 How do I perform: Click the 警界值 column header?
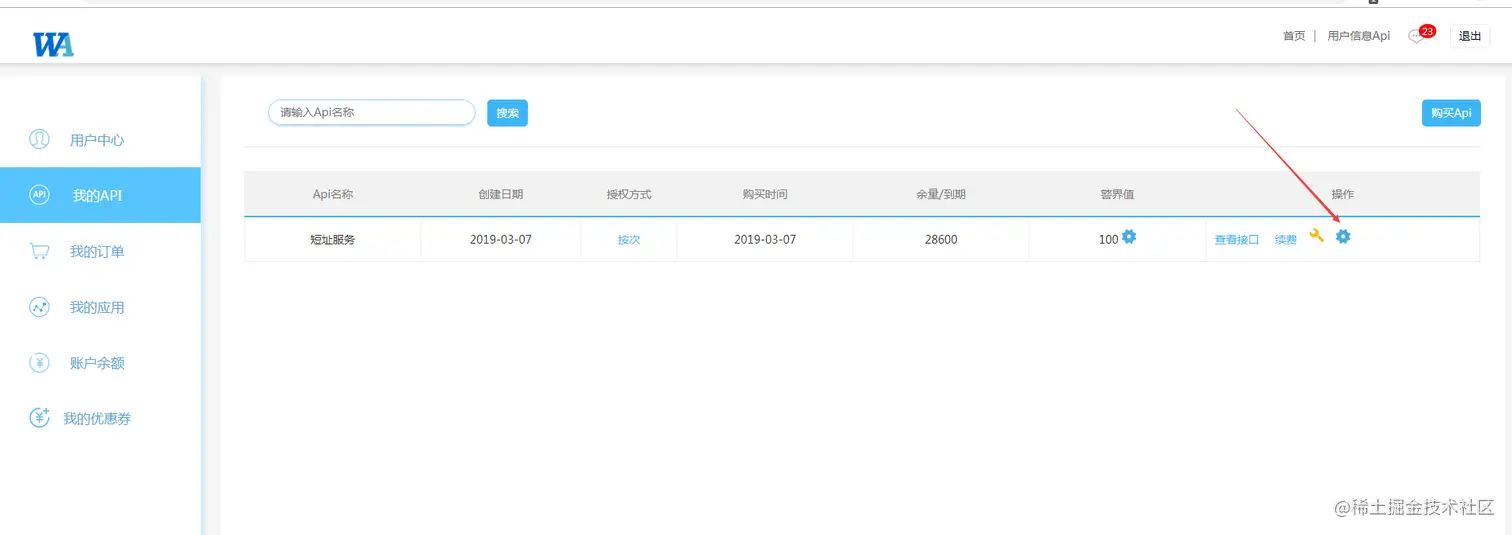point(1117,194)
